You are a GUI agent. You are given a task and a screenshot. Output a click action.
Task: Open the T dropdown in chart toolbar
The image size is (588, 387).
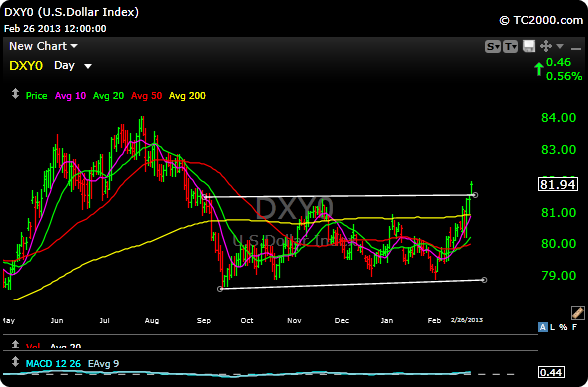coord(510,46)
